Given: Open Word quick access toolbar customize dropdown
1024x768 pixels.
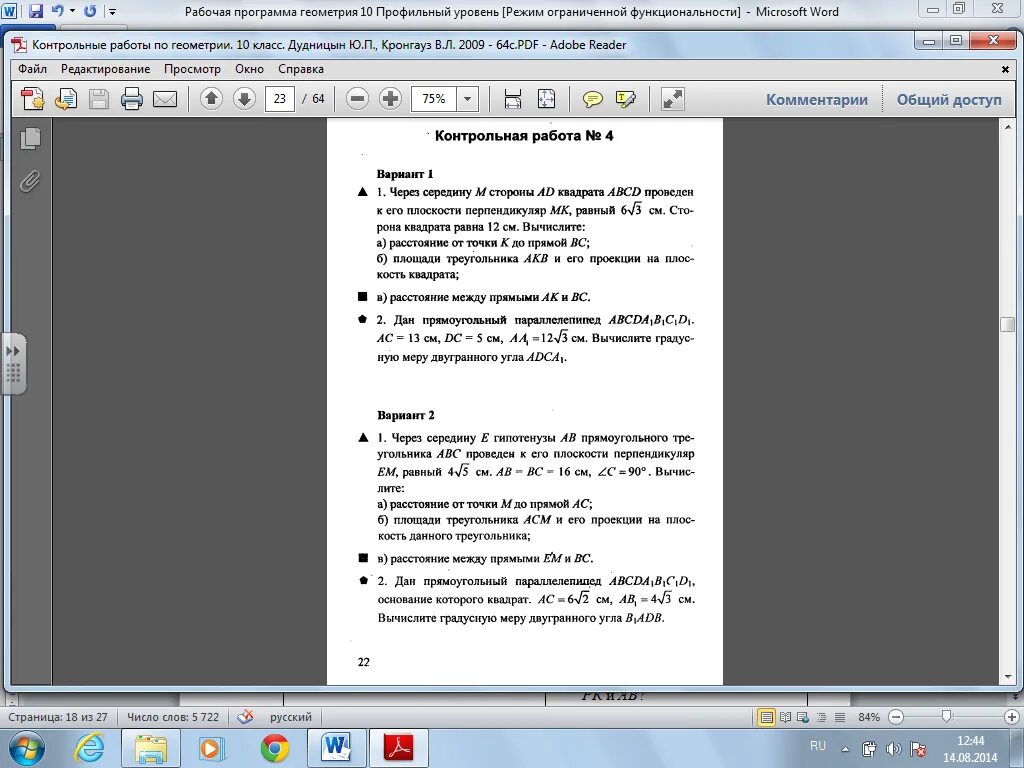Looking at the screenshot, I should coord(112,12).
